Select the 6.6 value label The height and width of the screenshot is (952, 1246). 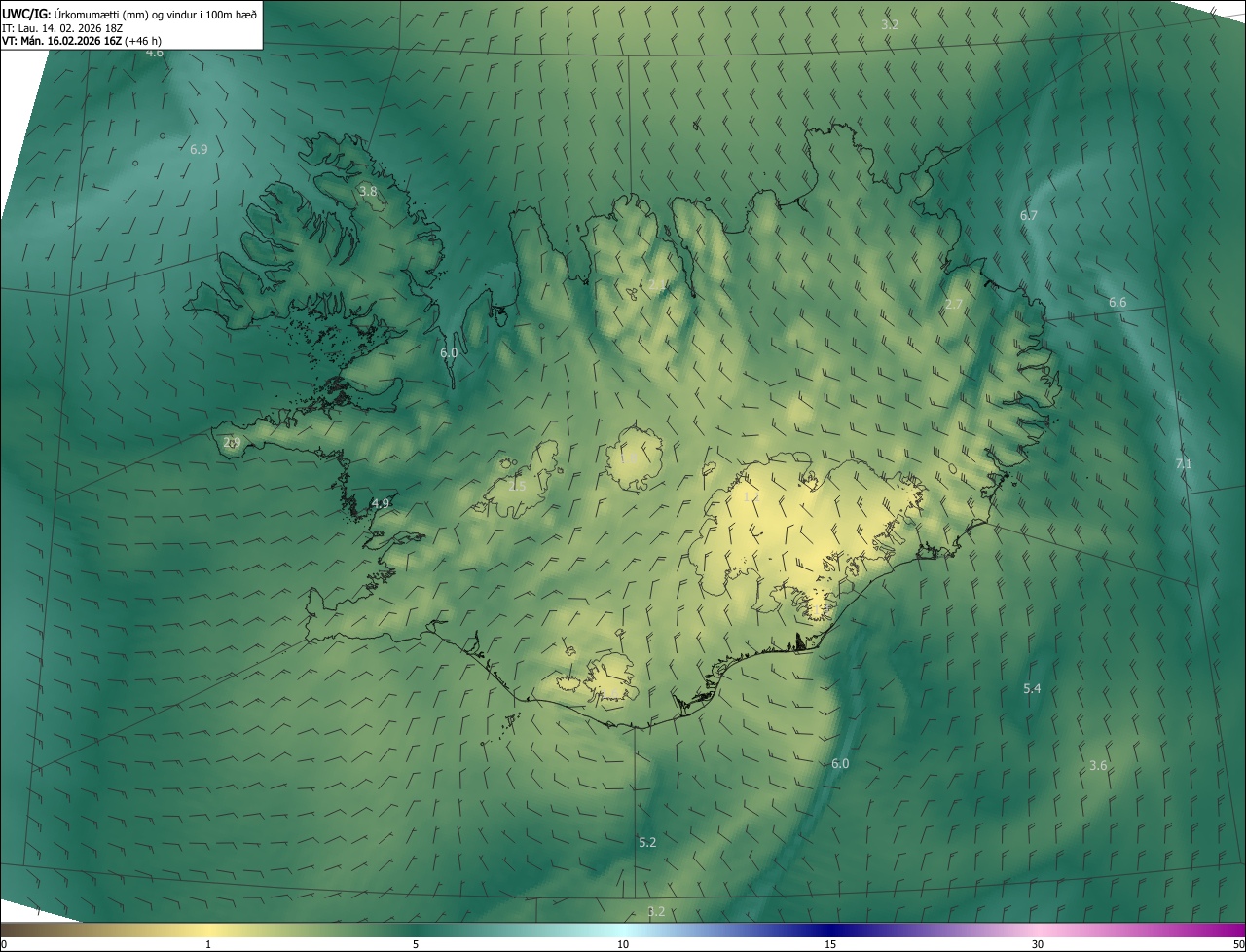point(1118,303)
